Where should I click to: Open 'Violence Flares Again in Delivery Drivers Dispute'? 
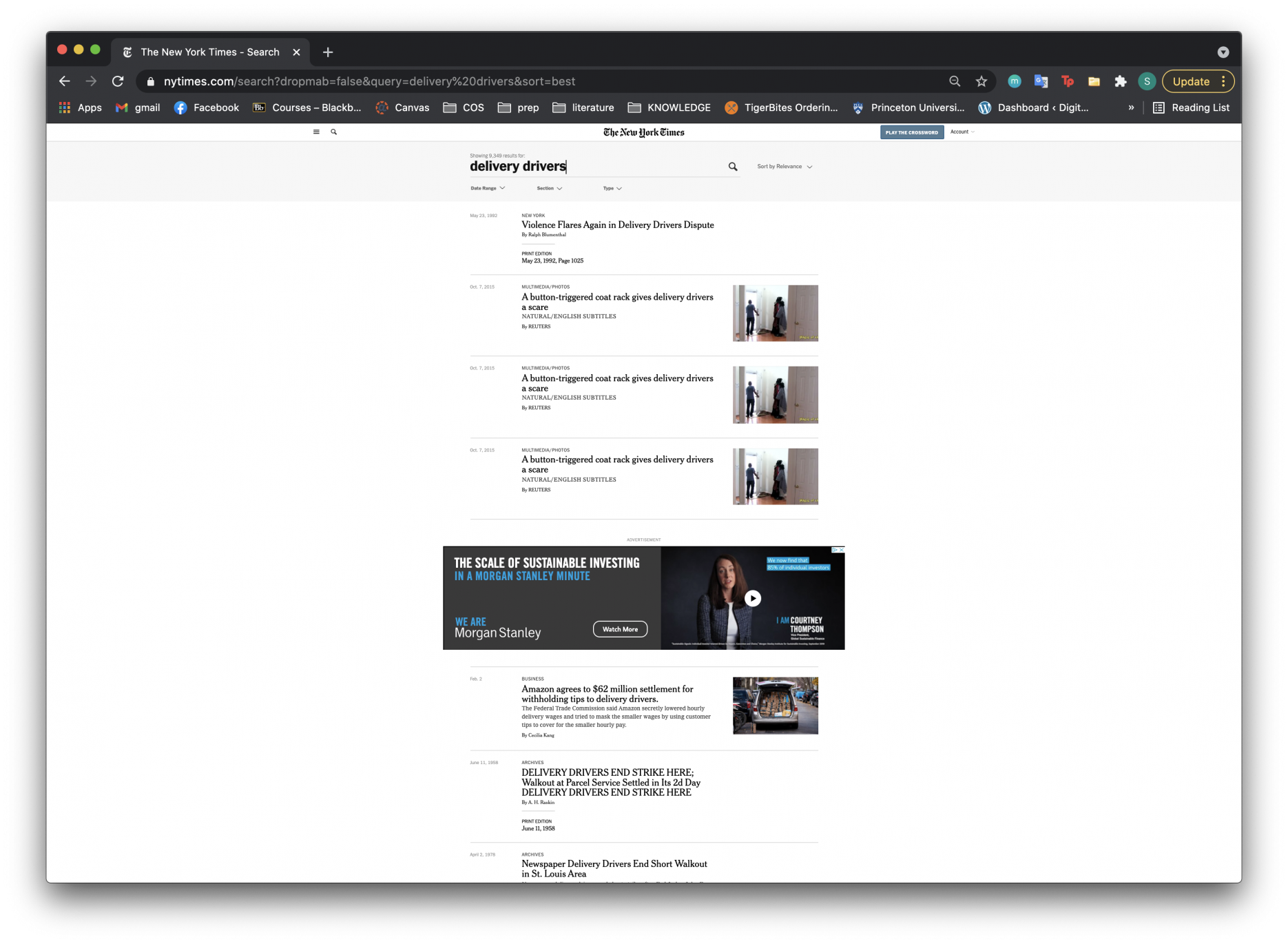(618, 225)
